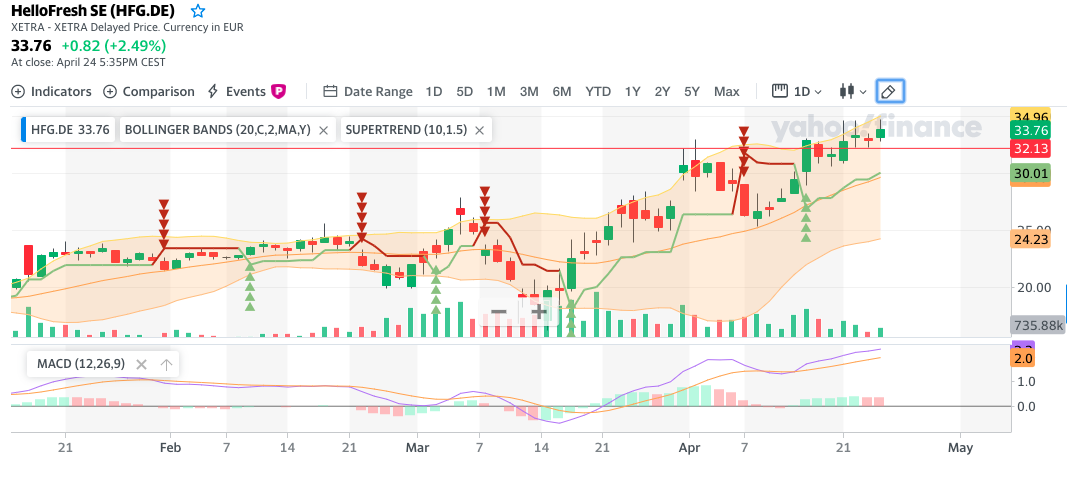This screenshot has width=1067, height=482.
Task: Select the 3M time range
Action: (x=529, y=91)
